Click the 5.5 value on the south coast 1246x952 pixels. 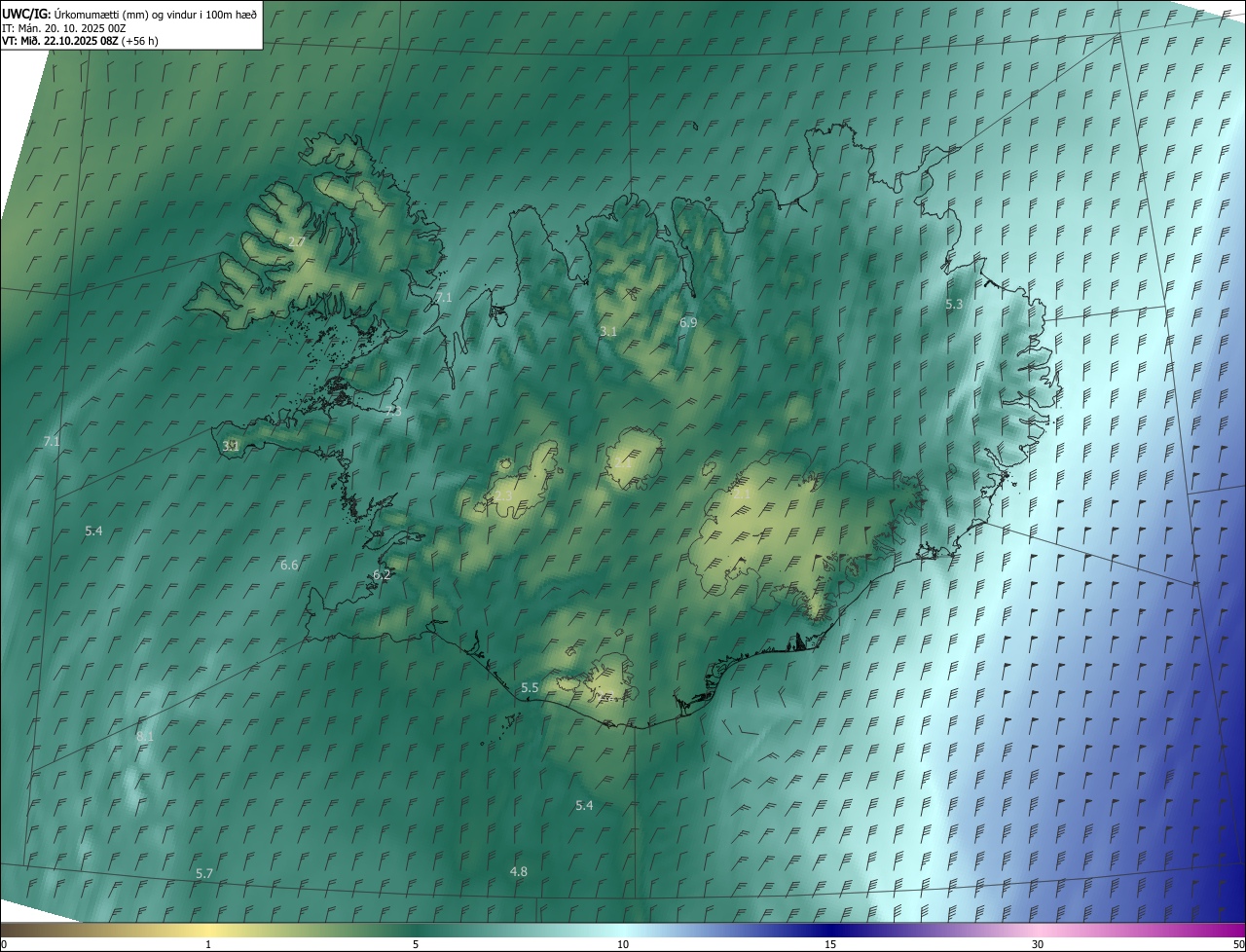coord(530,688)
